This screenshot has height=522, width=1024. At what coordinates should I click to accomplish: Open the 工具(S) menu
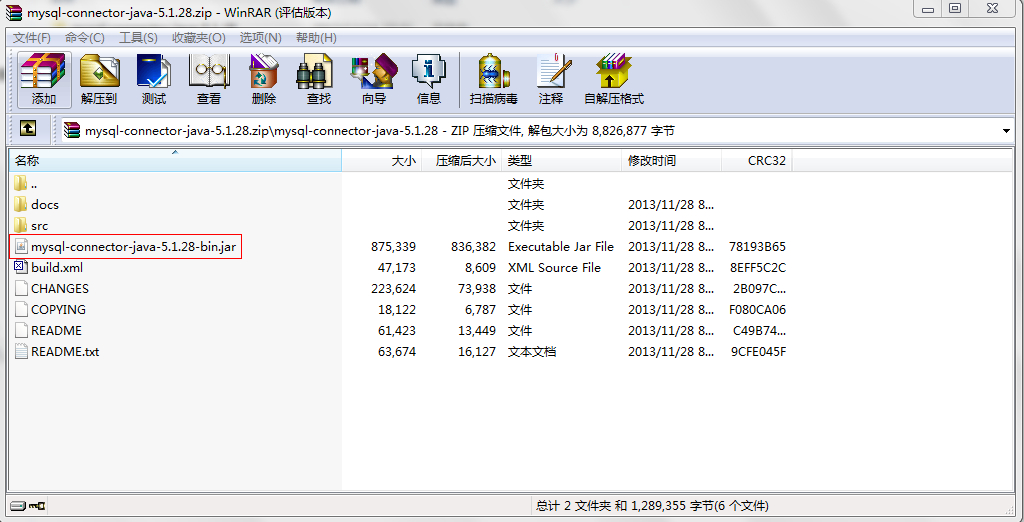[138, 38]
